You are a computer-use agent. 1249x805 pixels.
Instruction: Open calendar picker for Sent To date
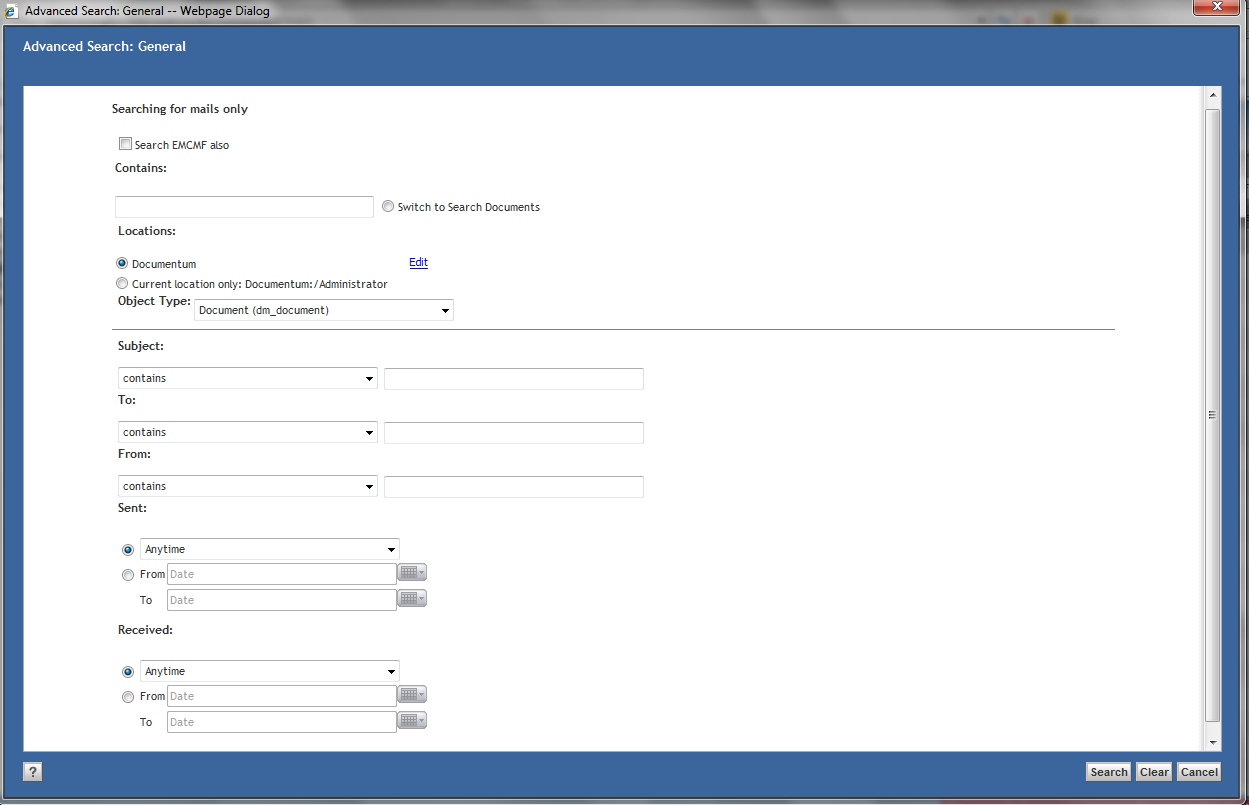coord(412,599)
